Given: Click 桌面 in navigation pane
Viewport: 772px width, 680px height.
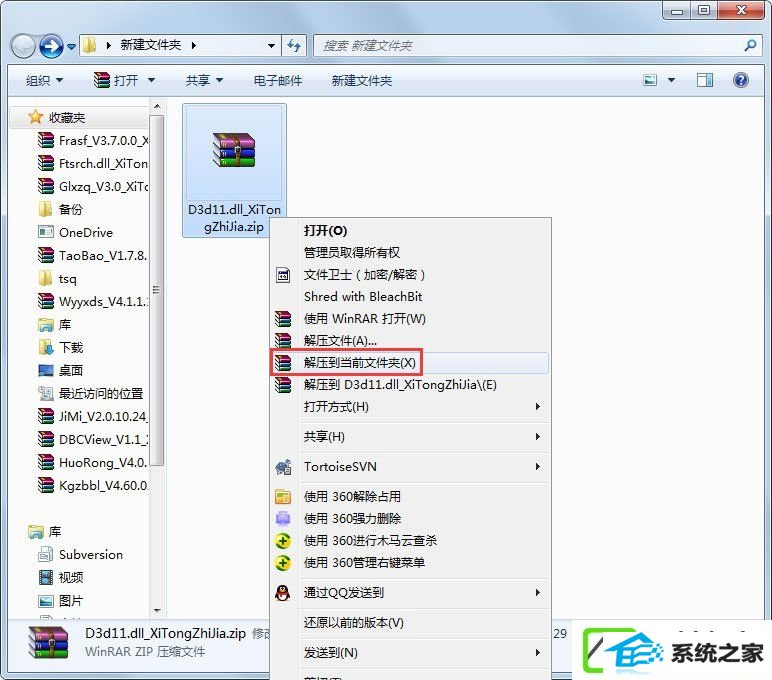Looking at the screenshot, I should point(61,370).
